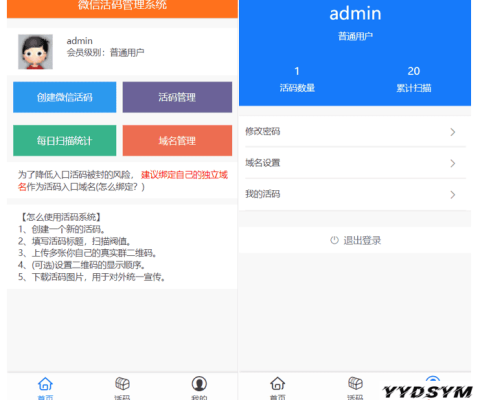
Task: Open 我的活码 menu row
Action: pos(355,194)
